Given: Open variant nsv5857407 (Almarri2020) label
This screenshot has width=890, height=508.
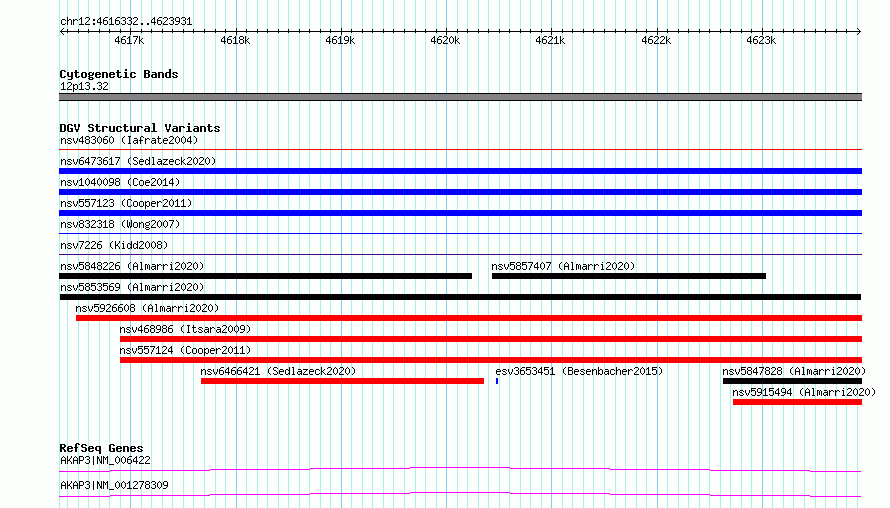Looking at the screenshot, I should pyautogui.click(x=563, y=266).
